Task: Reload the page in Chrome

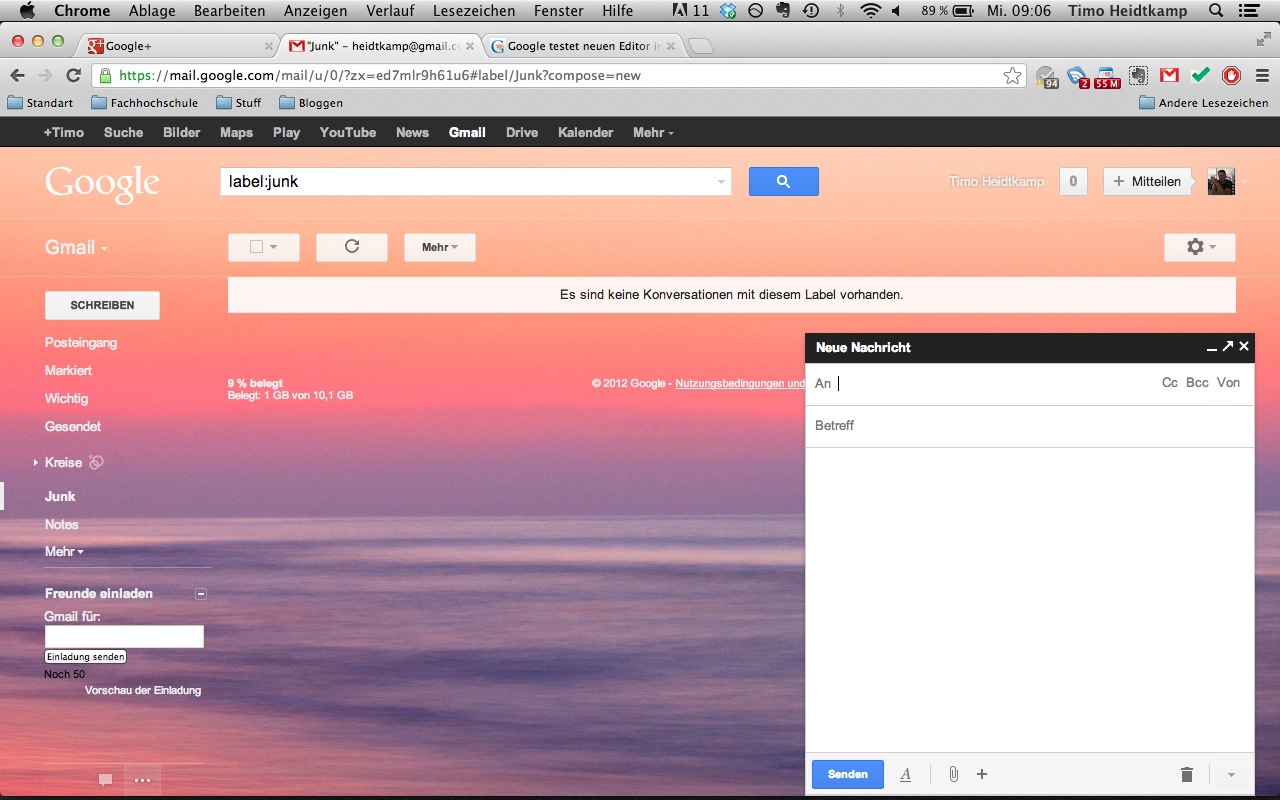Action: pos(73,75)
